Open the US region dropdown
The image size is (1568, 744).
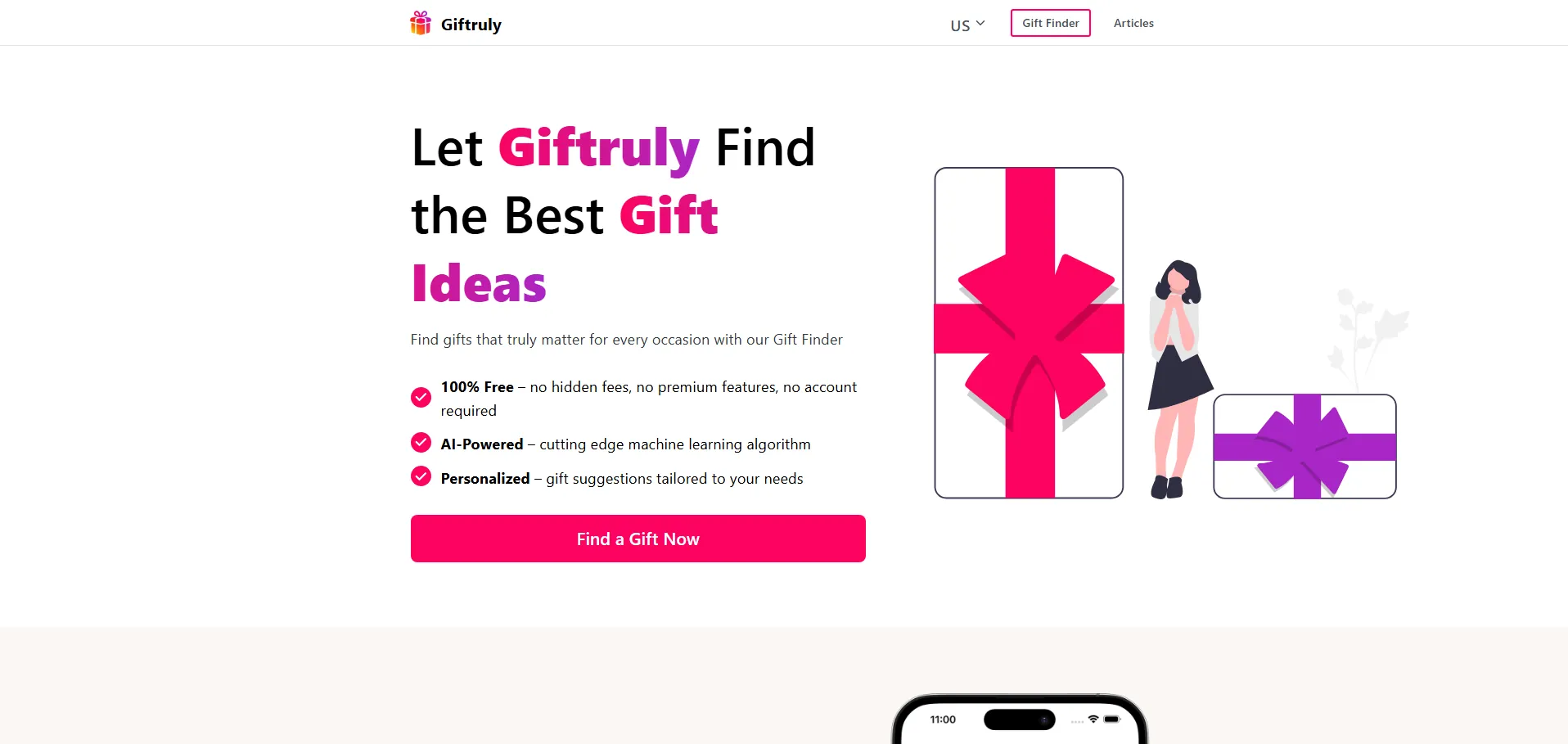point(967,25)
